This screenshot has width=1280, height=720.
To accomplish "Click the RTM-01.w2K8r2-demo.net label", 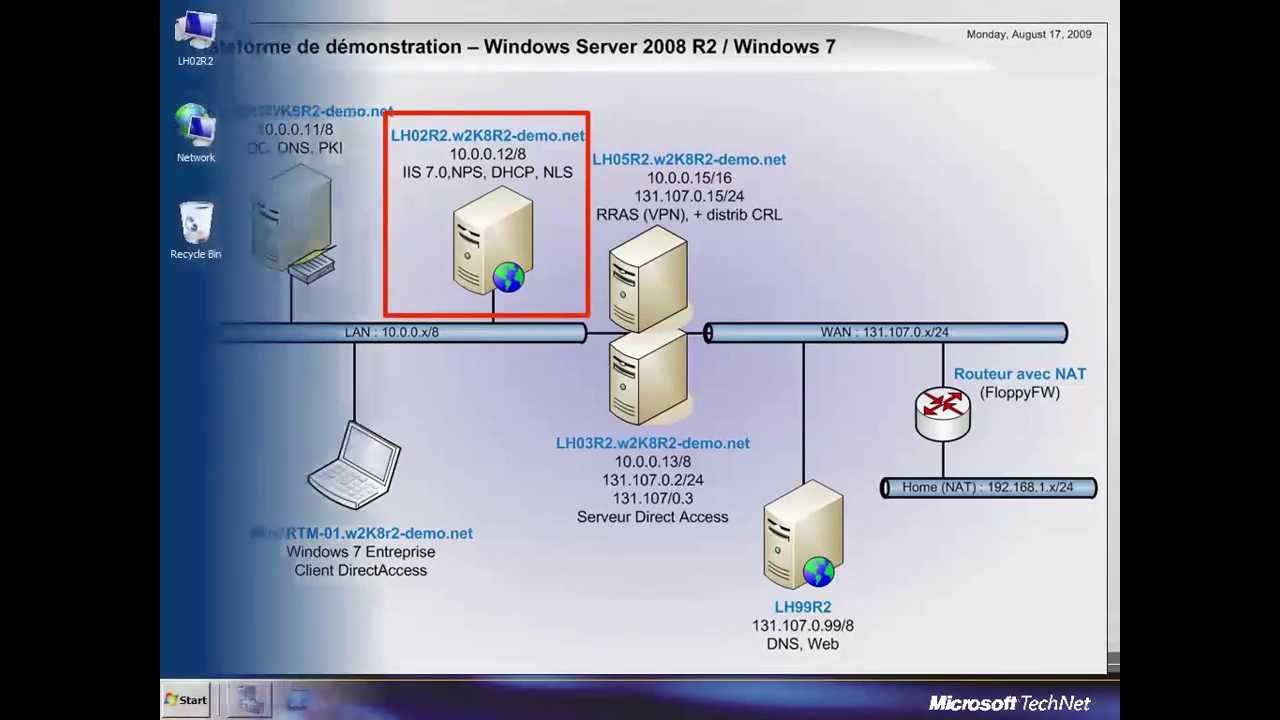I will (x=362, y=533).
